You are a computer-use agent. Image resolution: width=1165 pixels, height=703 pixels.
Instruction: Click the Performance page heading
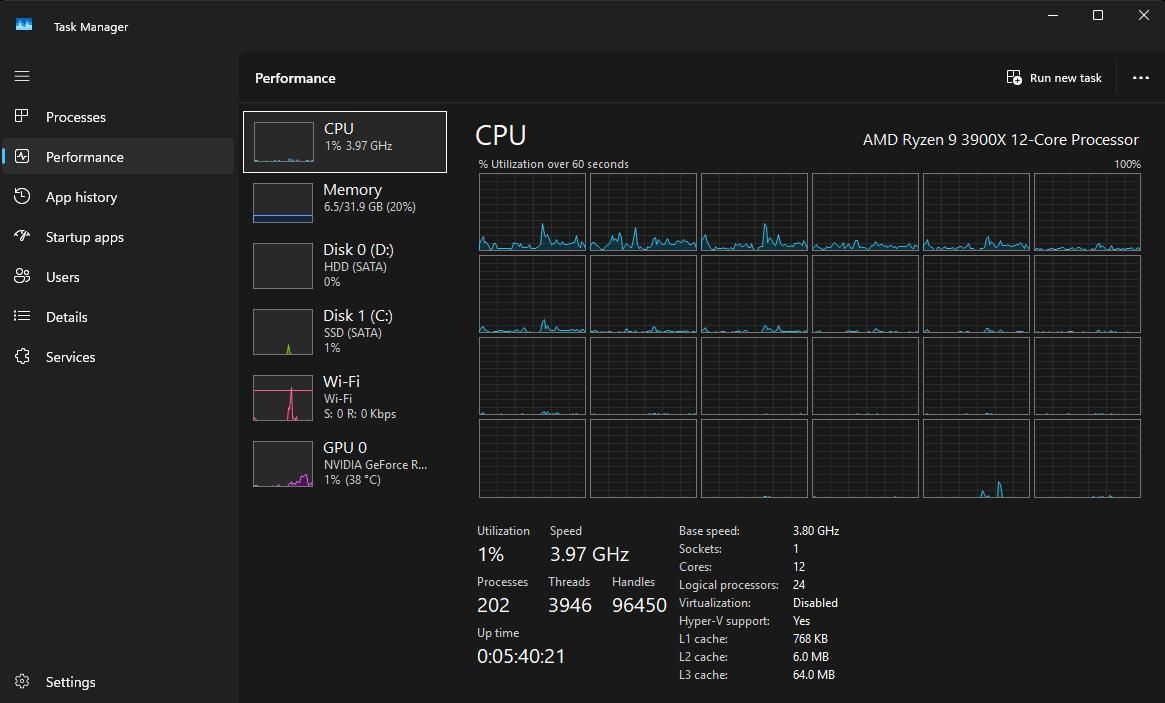coord(295,78)
